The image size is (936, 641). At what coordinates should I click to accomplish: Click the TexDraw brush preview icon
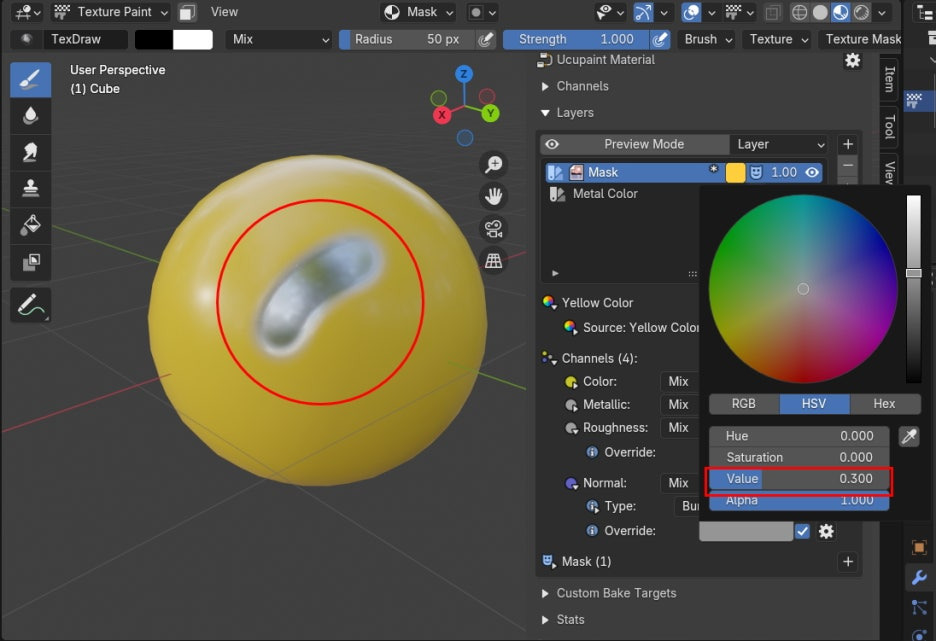26,39
